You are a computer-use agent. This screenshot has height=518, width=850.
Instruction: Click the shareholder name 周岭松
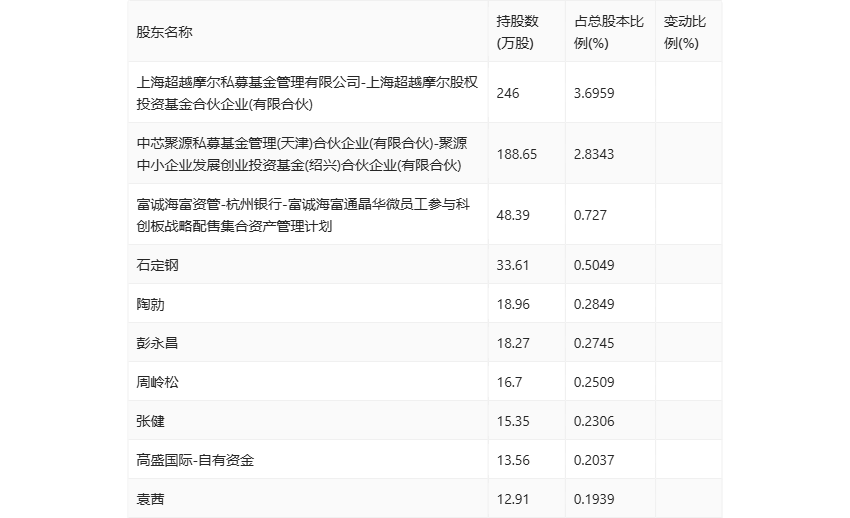(157, 382)
